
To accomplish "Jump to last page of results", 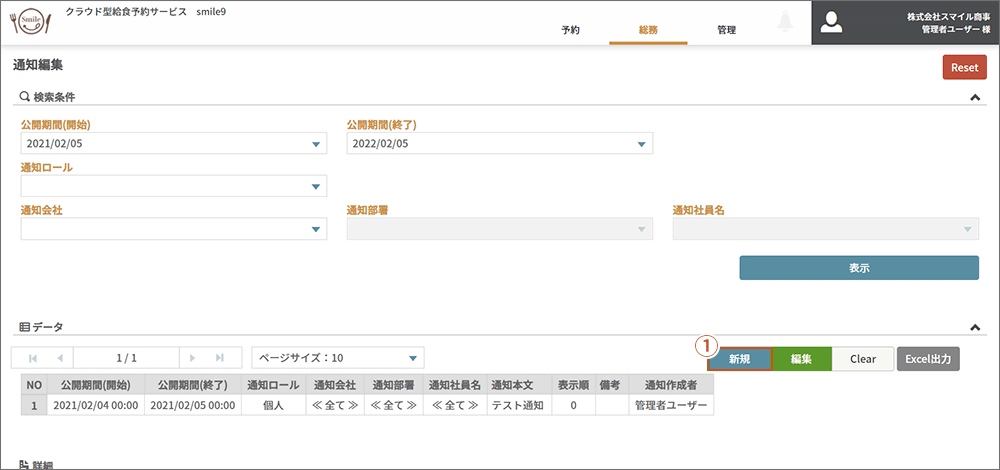I will (220, 358).
